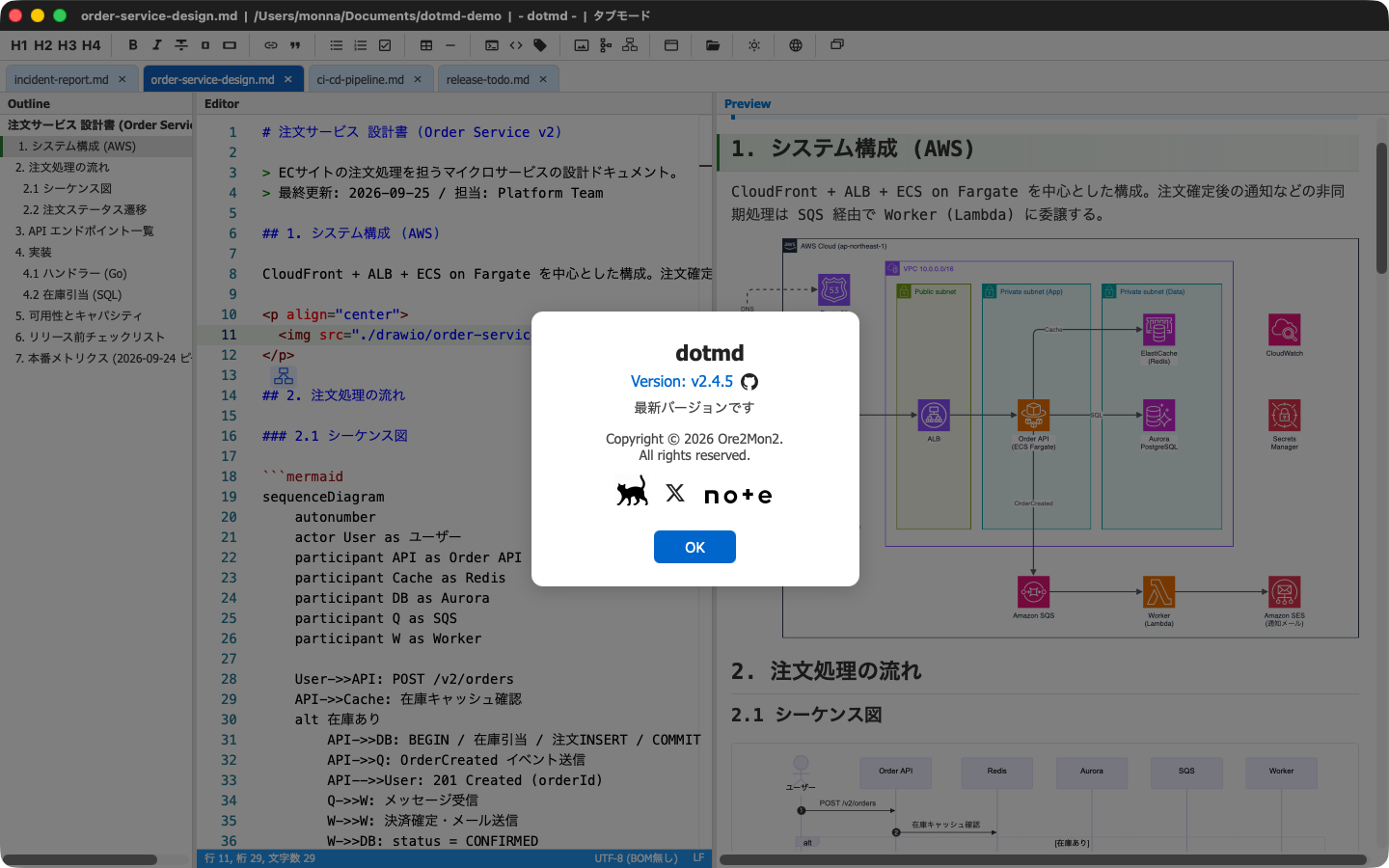The image size is (1389, 868).
Task: Apply H1 heading format
Action: [x=19, y=45]
